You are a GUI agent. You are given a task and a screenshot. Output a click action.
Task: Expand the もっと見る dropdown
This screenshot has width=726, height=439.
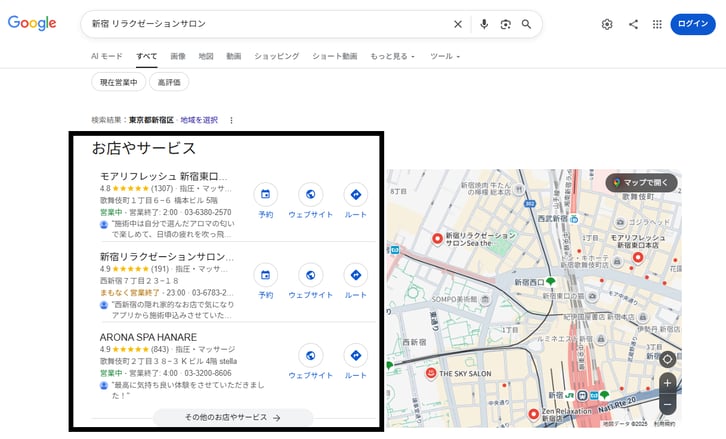coord(392,56)
